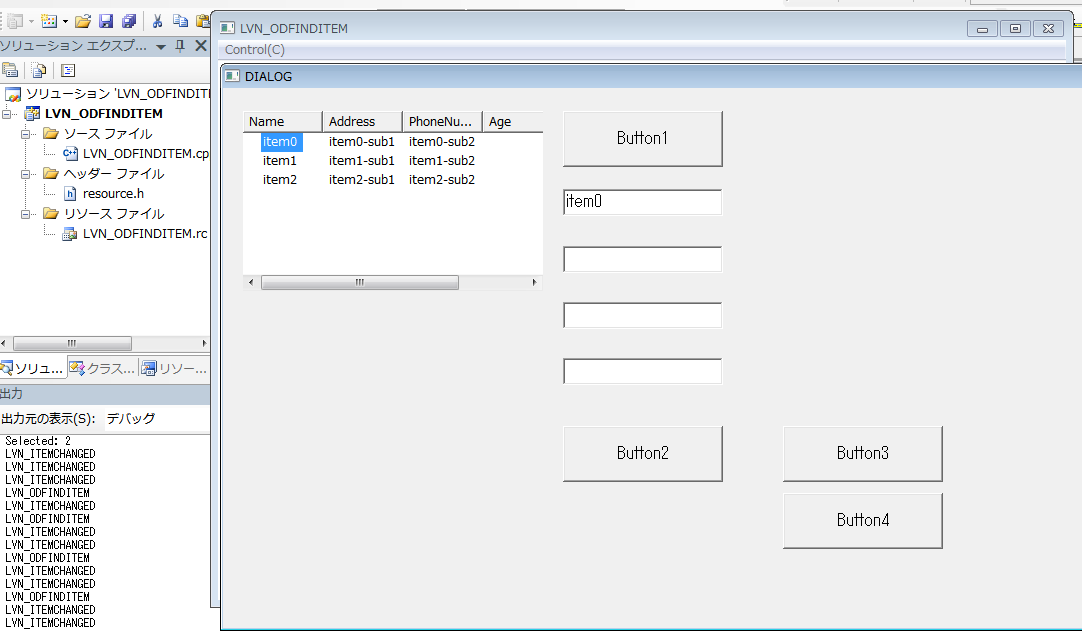Save the file with the floppy icon
1082x641 pixels.
click(x=106, y=21)
